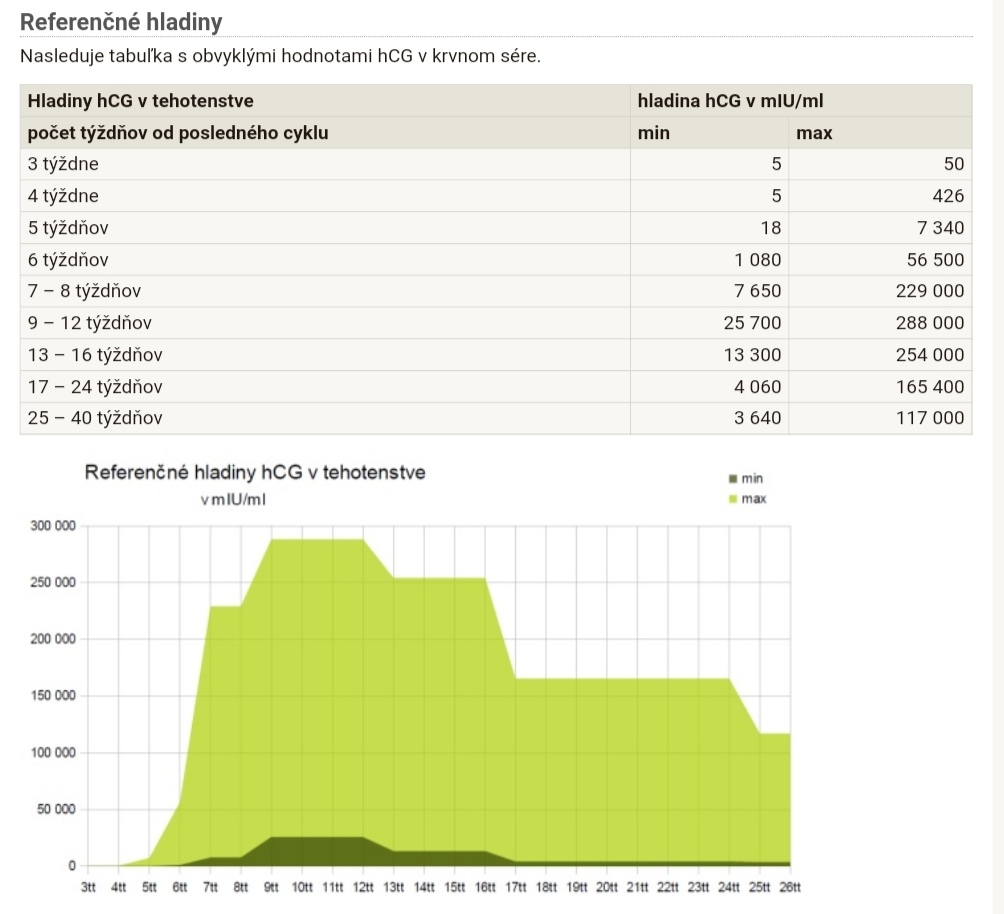Select the 'min' column header in table

coord(654,133)
